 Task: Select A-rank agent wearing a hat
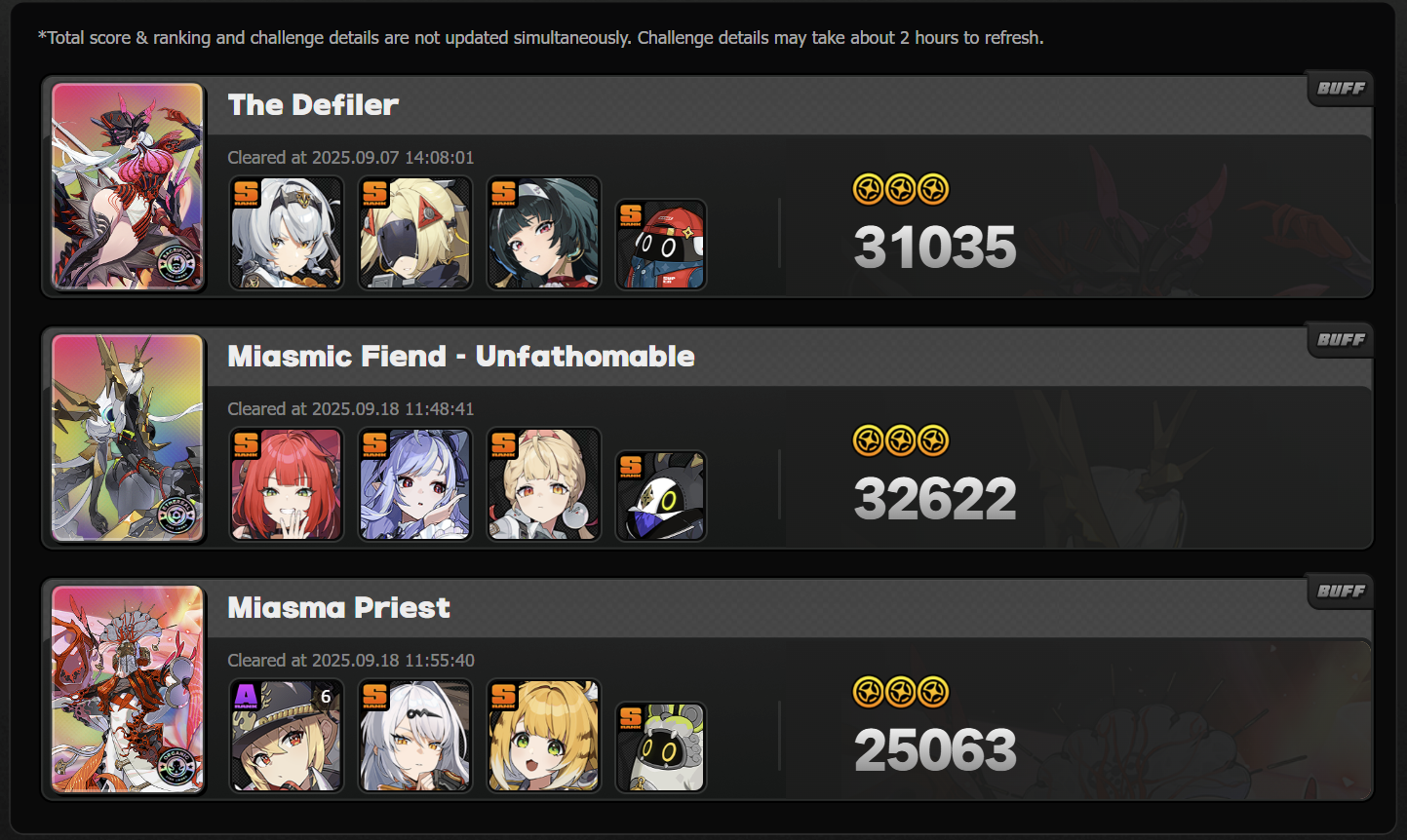point(287,736)
